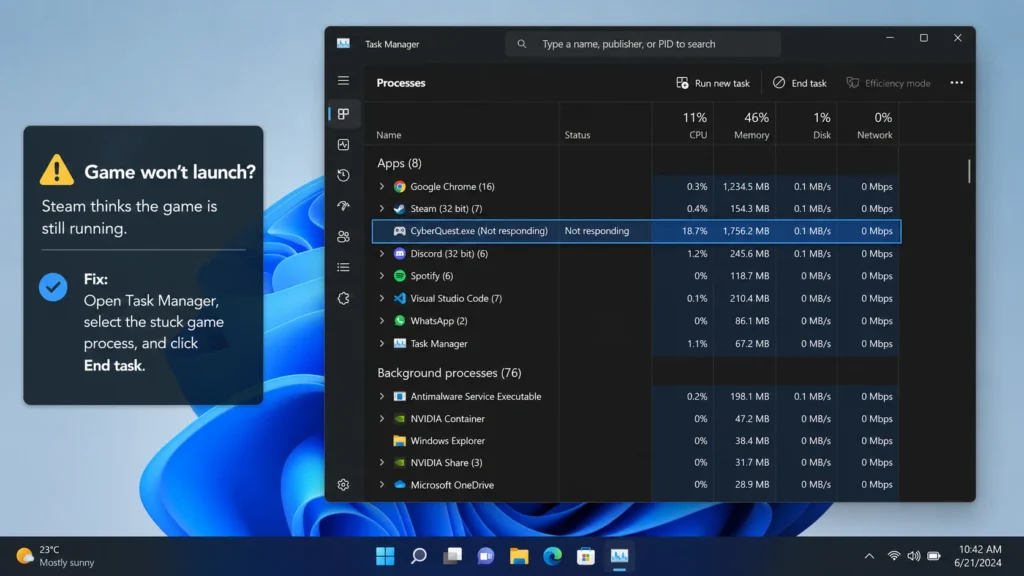
Task: Select the Windows Explorer process row
Action: click(636, 441)
